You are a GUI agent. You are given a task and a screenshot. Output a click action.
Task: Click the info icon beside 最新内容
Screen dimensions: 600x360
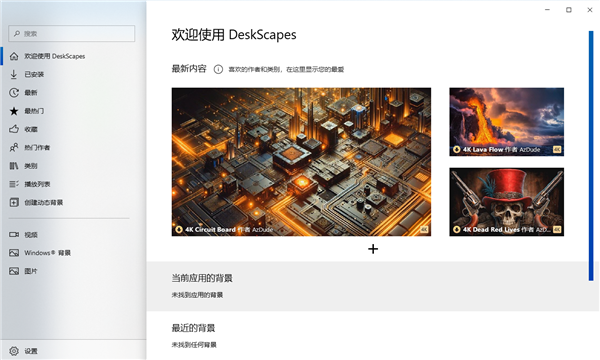(218, 69)
